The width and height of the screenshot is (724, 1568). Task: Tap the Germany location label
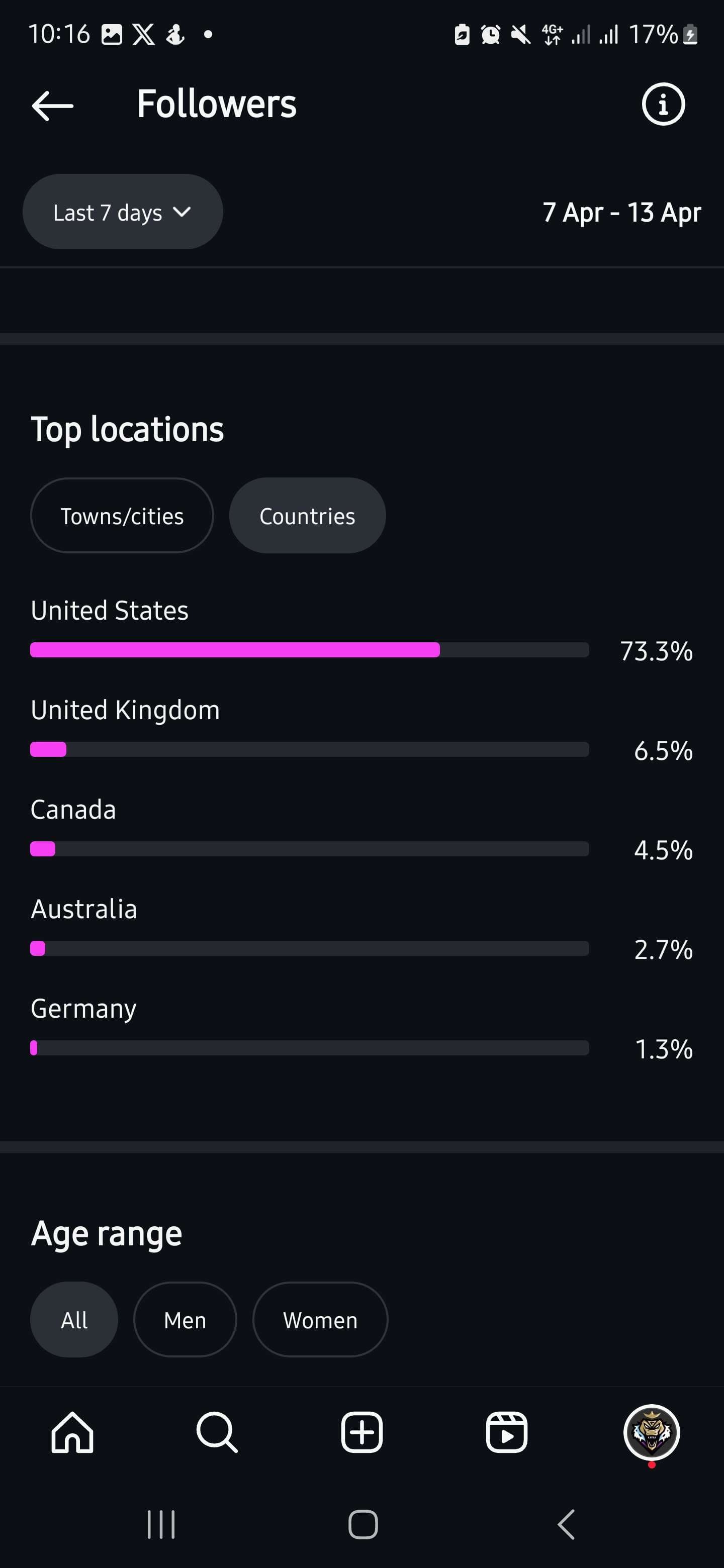pos(83,1009)
